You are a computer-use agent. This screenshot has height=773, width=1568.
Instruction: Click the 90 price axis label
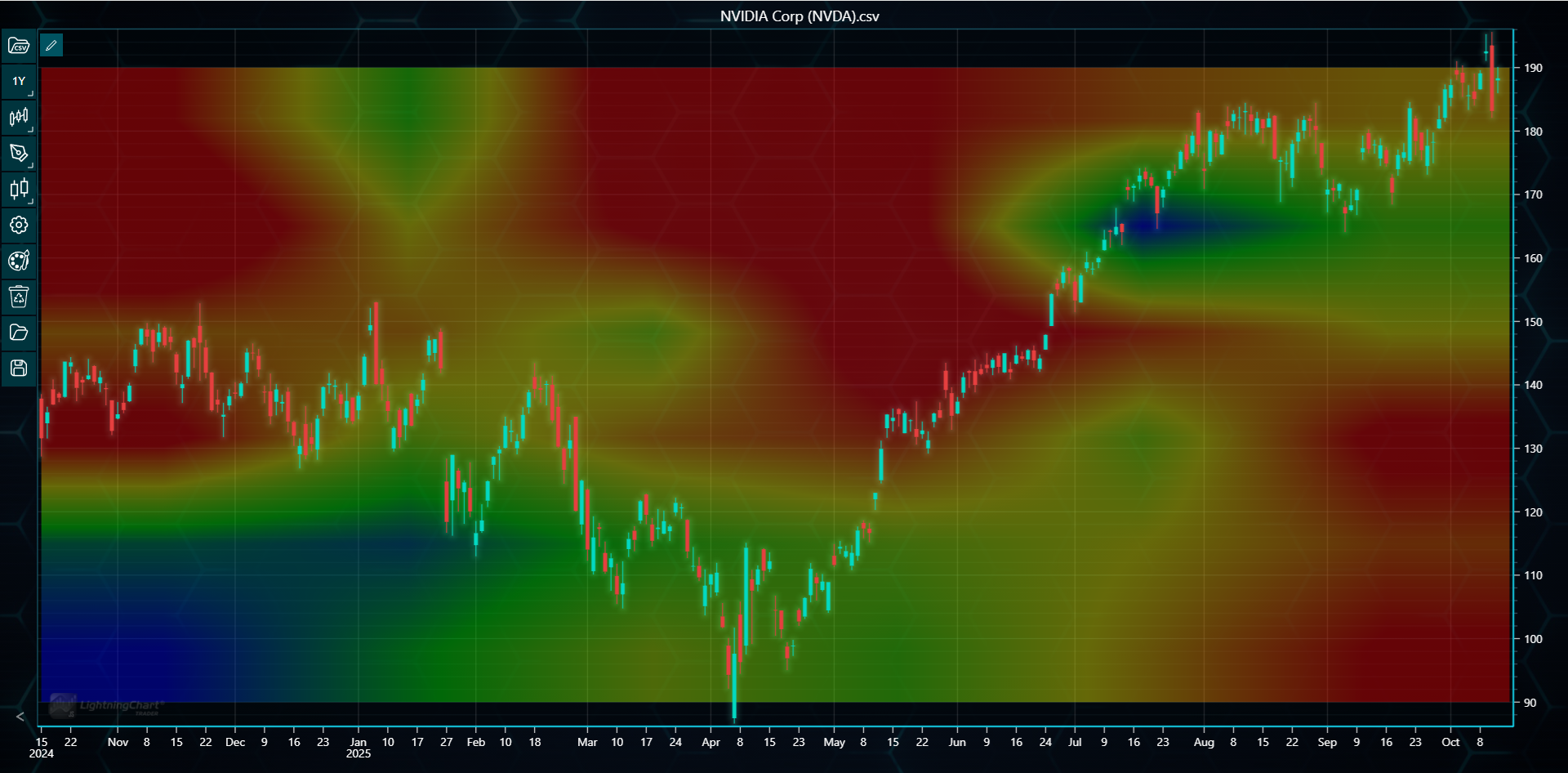click(1530, 703)
